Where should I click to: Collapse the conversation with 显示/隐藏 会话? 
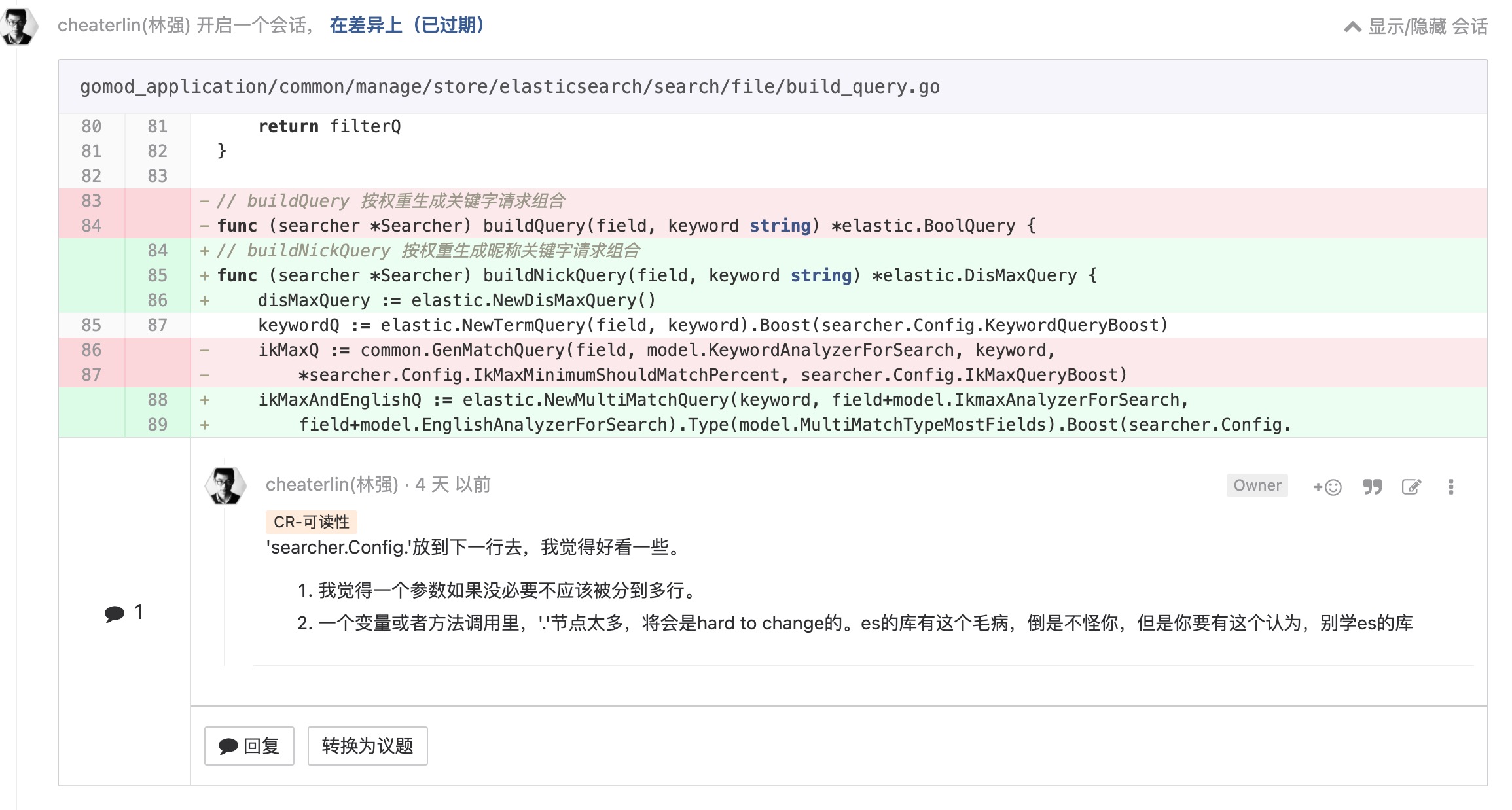click(1416, 26)
